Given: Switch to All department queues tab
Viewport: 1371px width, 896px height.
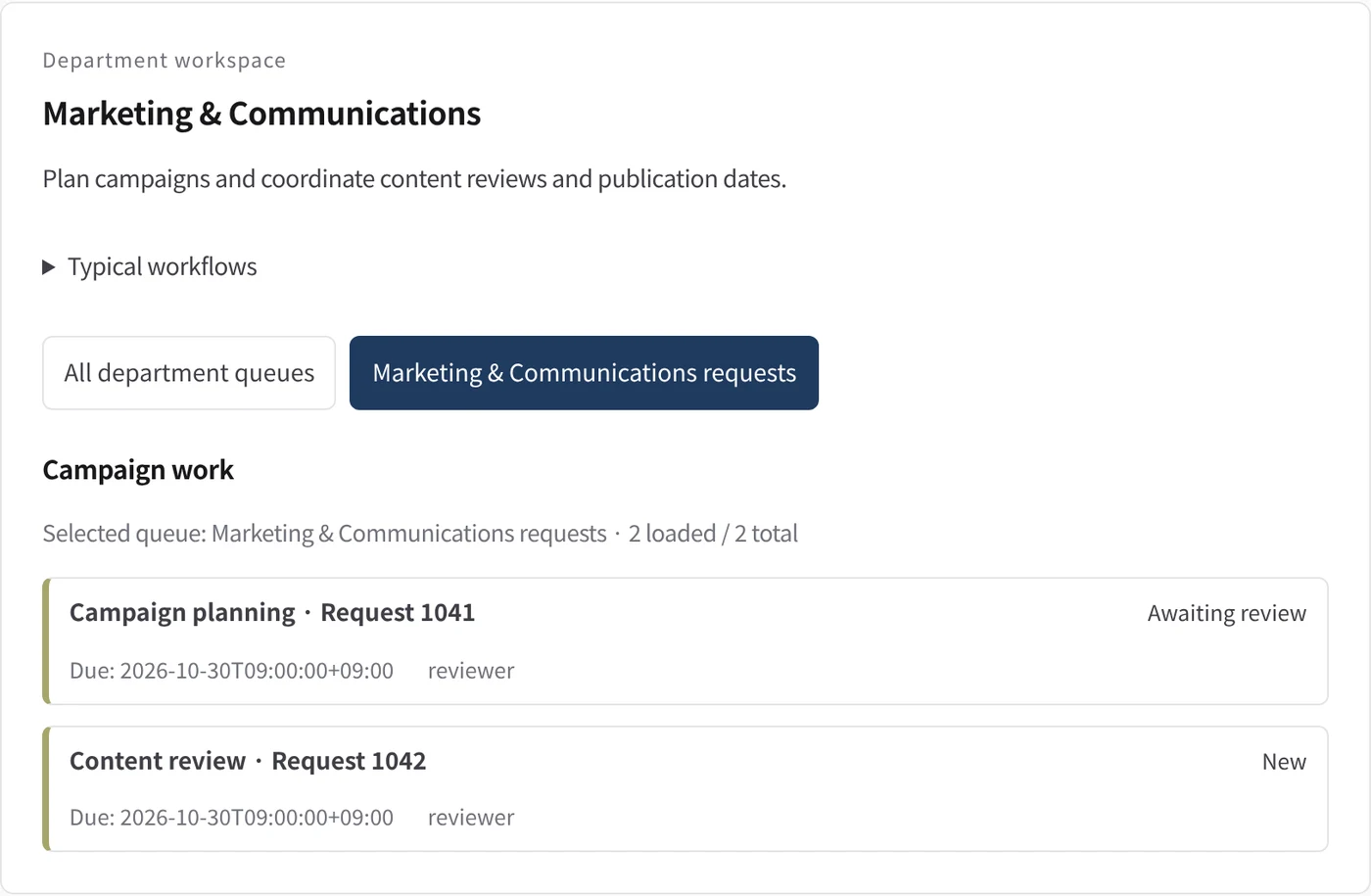Looking at the screenshot, I should [x=189, y=373].
